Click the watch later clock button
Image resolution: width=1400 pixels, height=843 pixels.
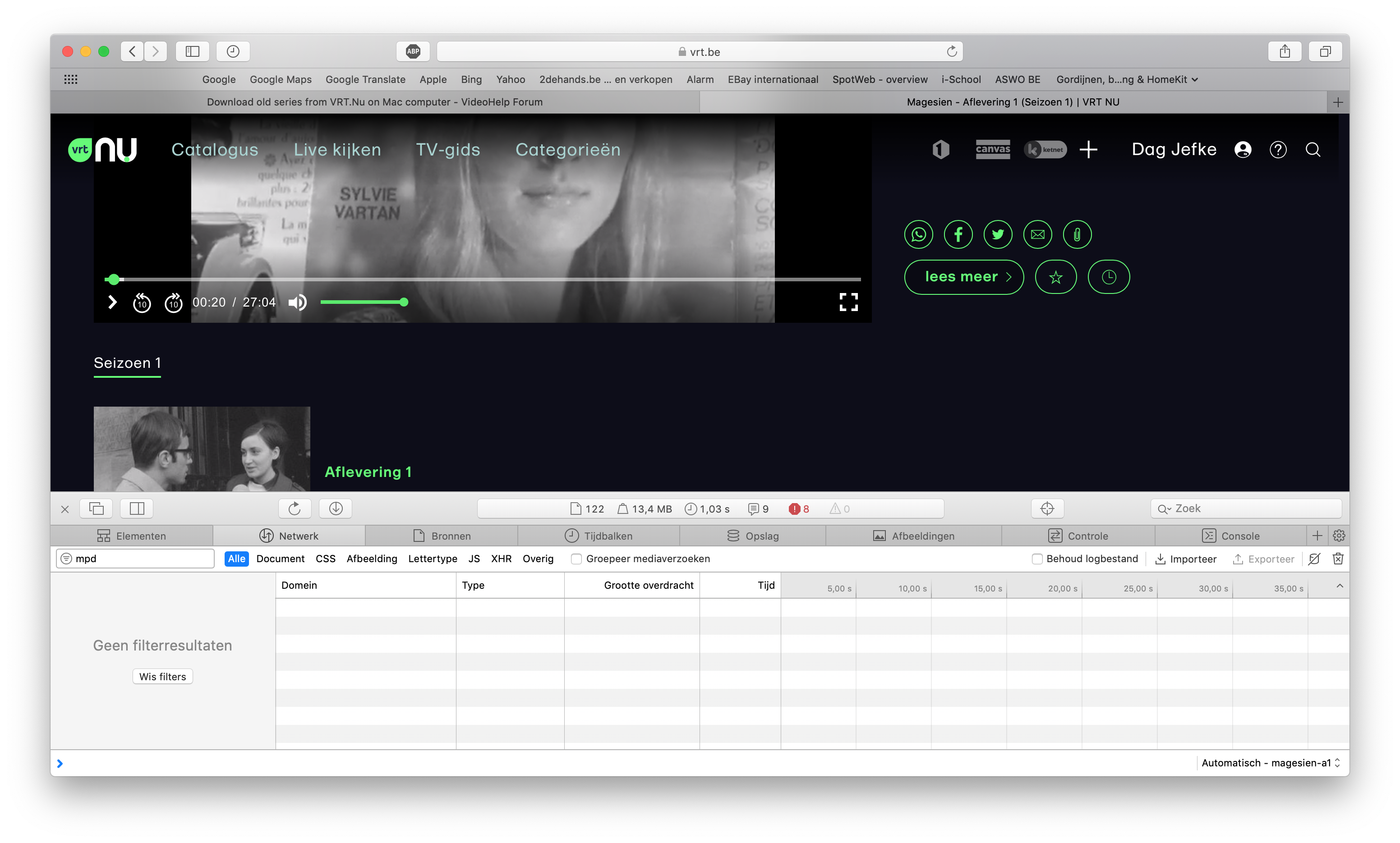[x=1109, y=277]
